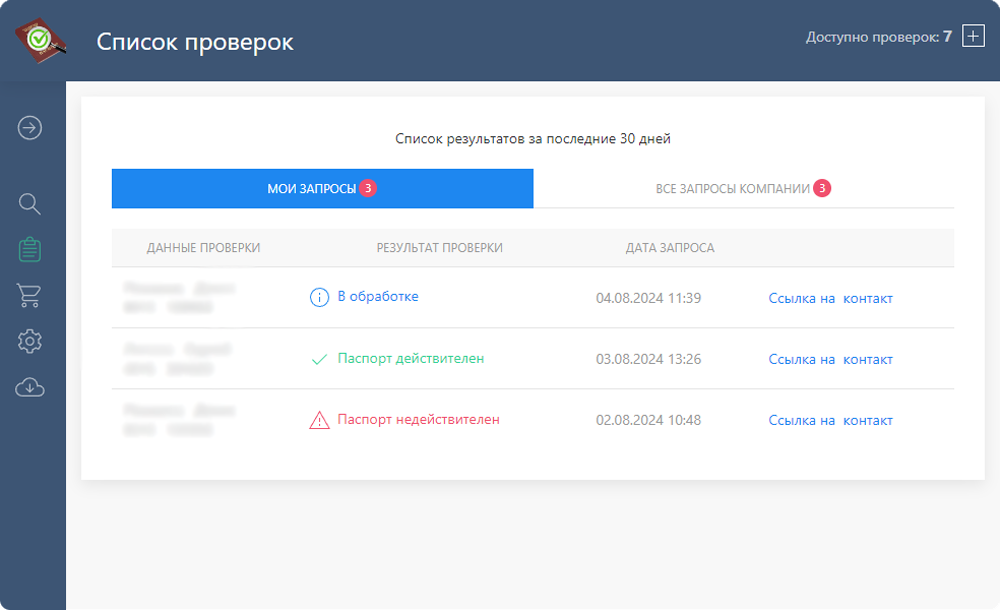Click the ДАТА ЗАПРОСА column header

669,248
